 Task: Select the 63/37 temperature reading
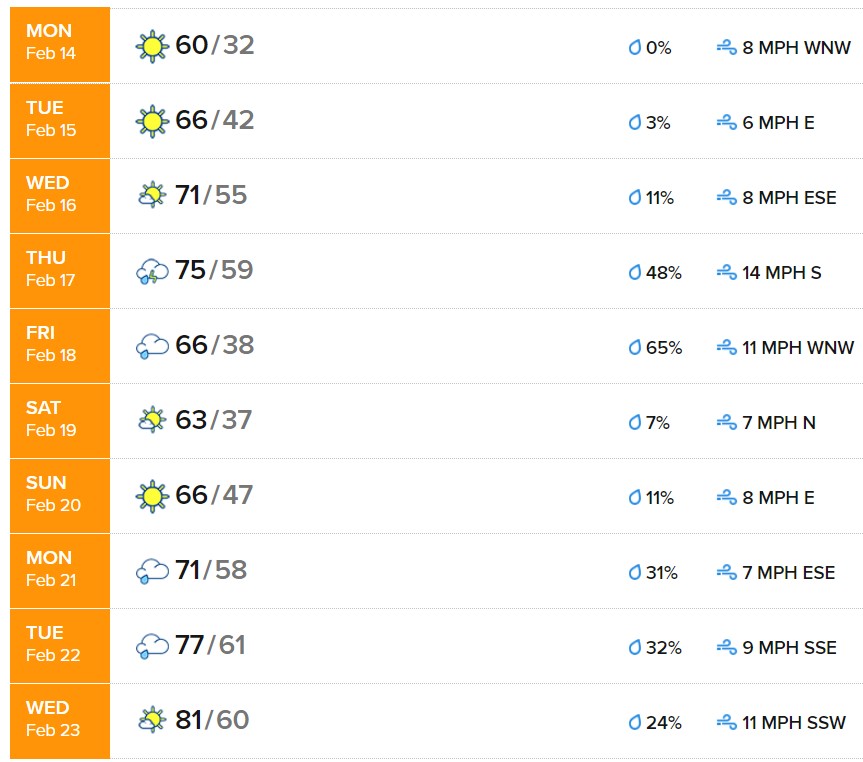[214, 420]
